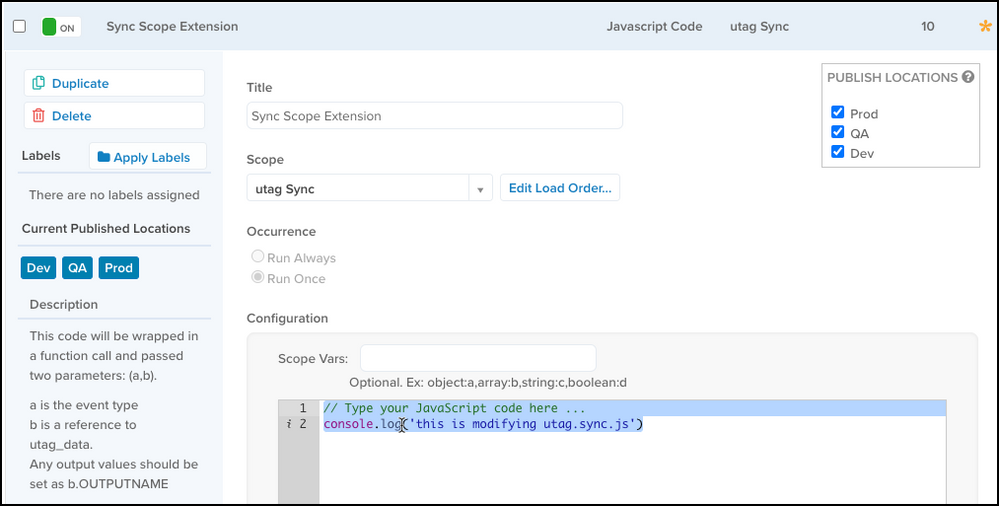The image size is (999, 506).
Task: Click the Duplicate copy icon
Action: pos(39,84)
